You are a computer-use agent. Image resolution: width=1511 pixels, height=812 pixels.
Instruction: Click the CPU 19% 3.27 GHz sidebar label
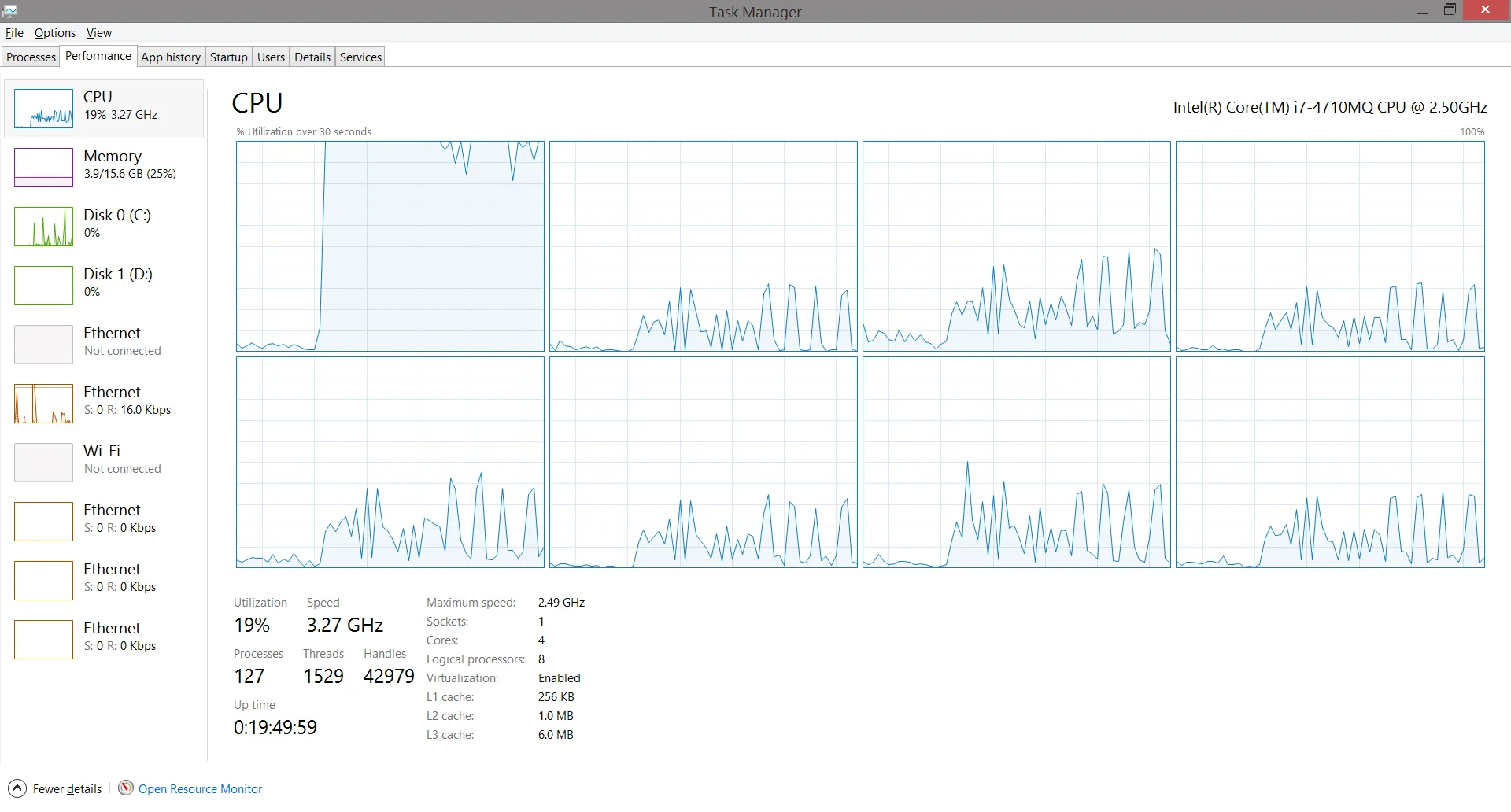coord(121,105)
